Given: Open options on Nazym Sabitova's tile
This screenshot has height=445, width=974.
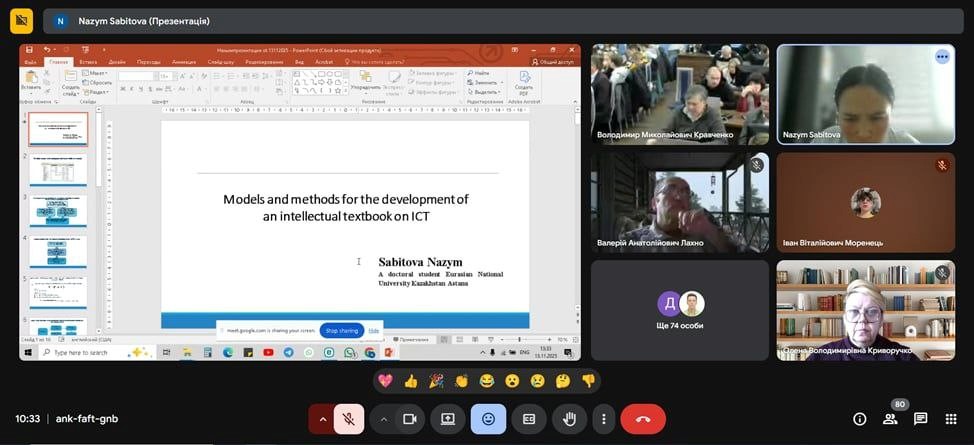Looking at the screenshot, I should tap(941, 57).
